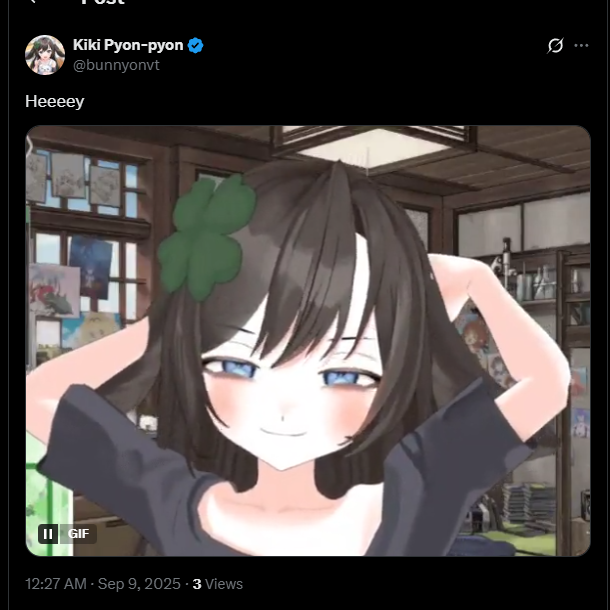Click the Post header title

point(103,2)
